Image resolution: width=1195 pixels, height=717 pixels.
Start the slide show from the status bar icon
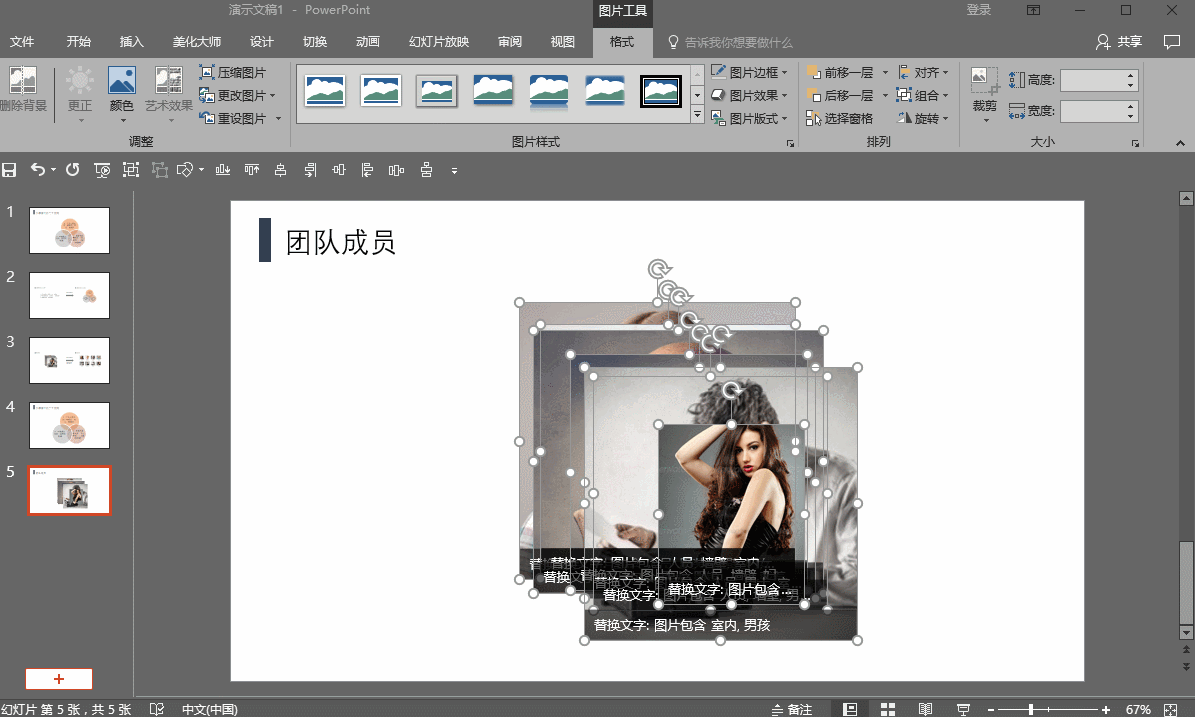[963, 709]
